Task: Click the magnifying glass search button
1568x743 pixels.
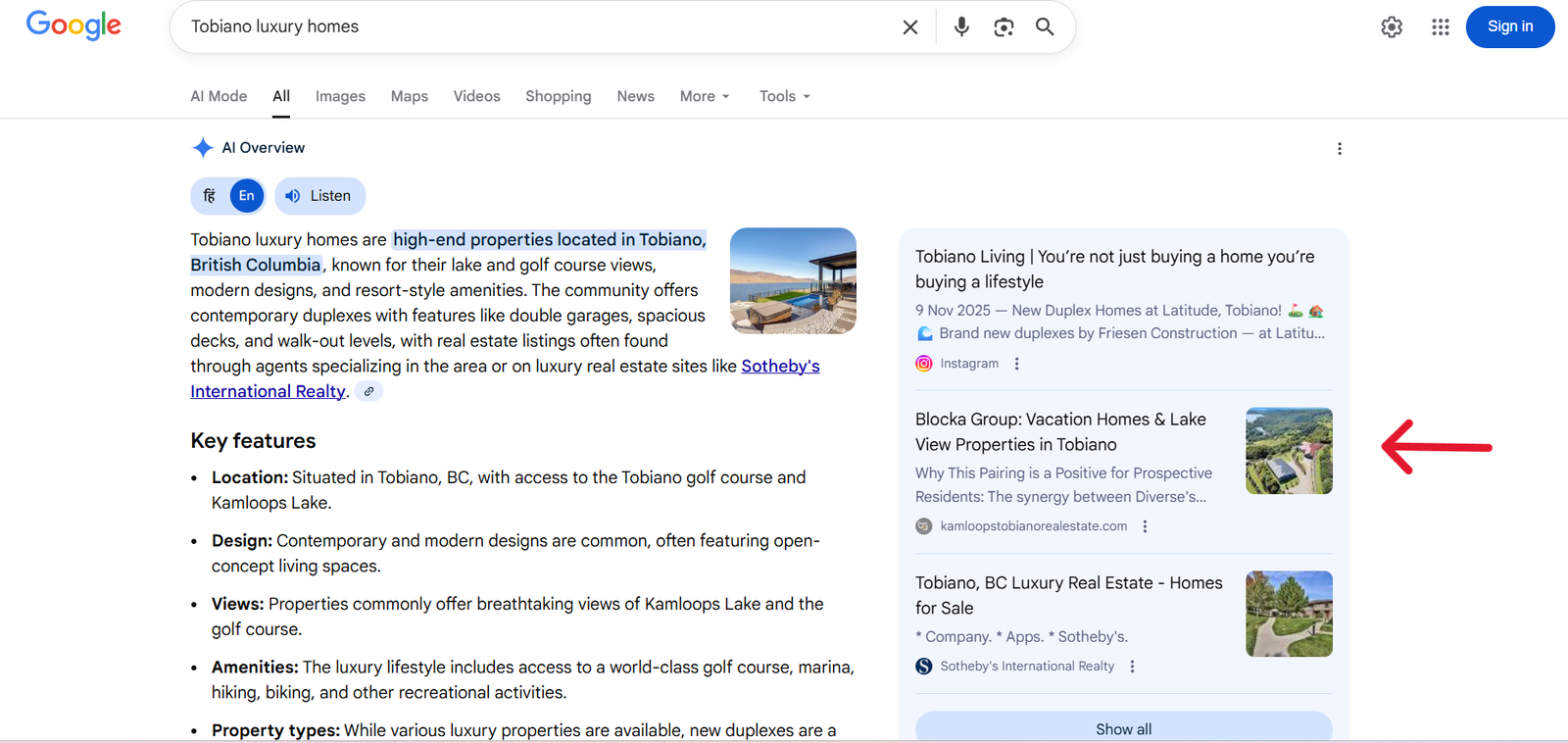Action: [x=1045, y=27]
